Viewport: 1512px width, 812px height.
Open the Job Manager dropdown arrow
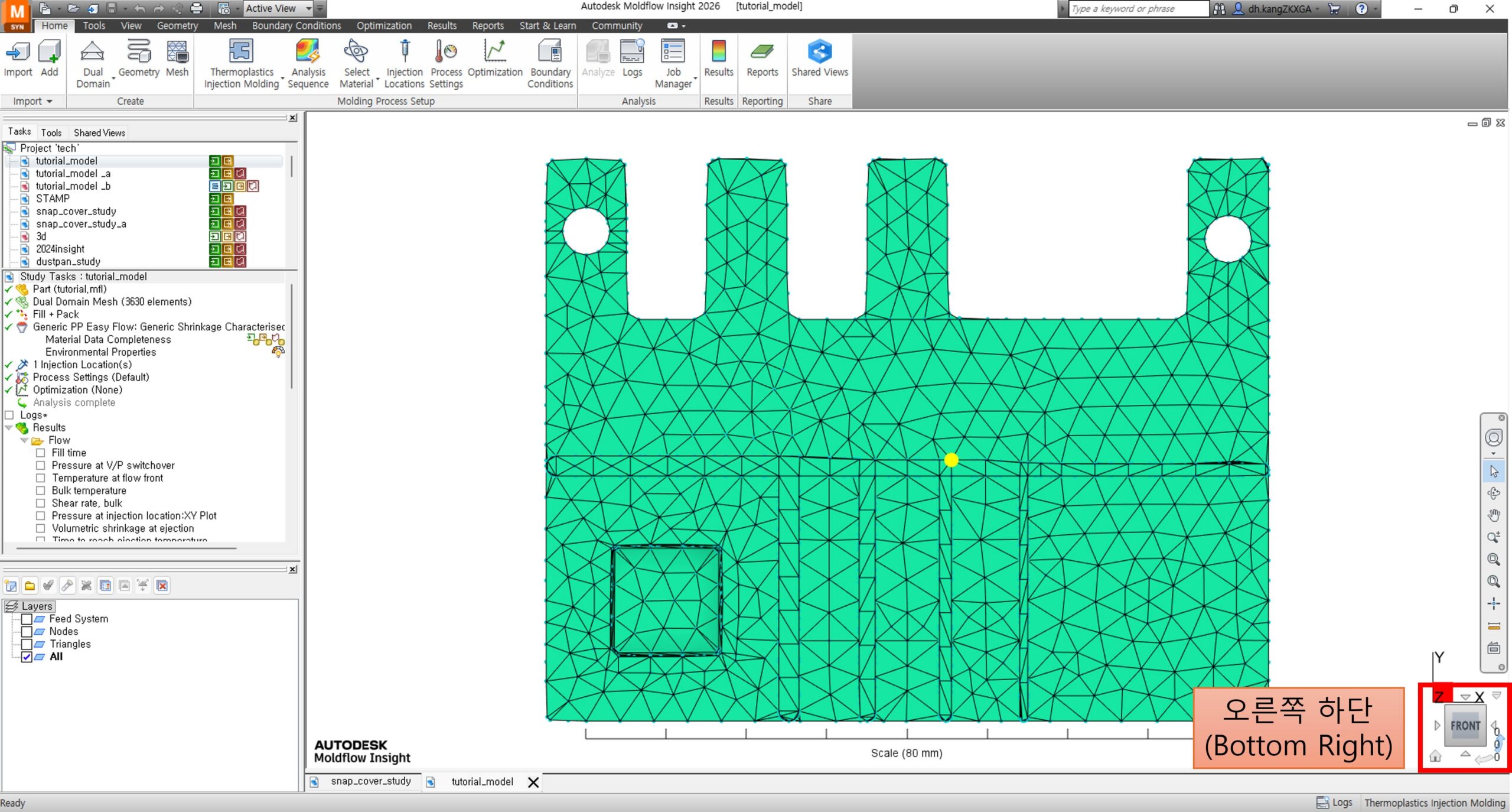click(695, 78)
